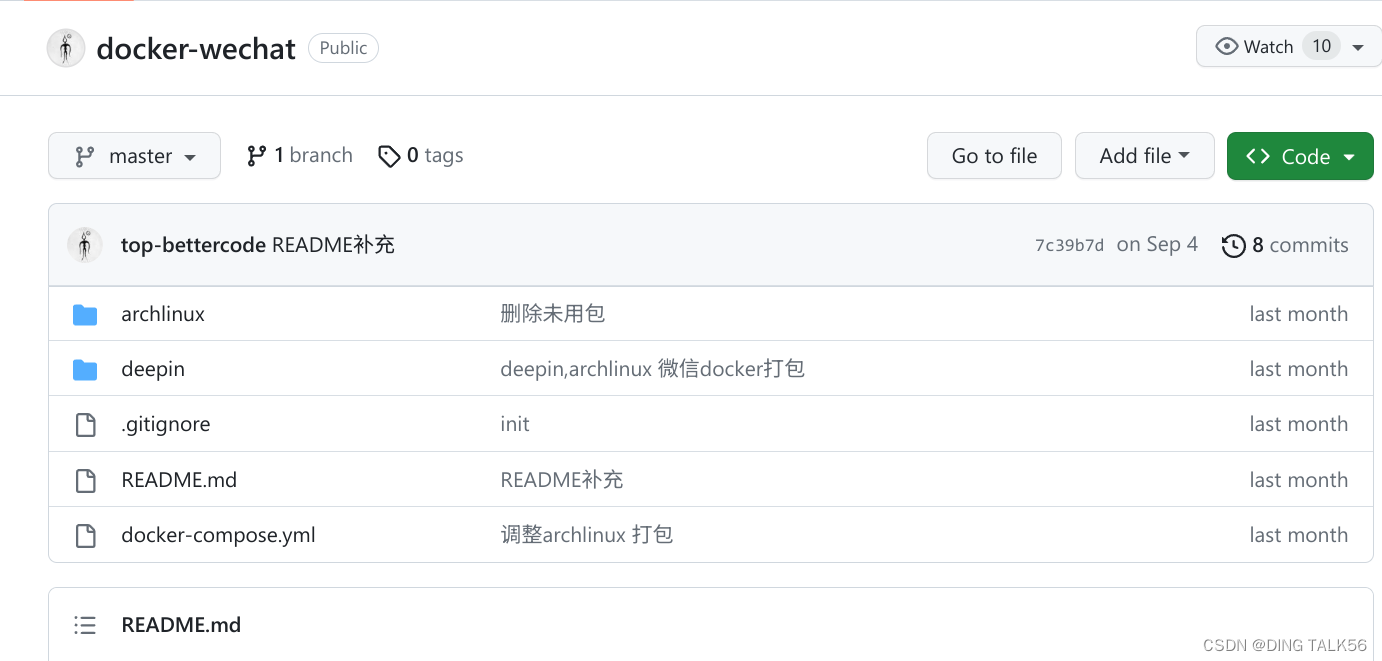Image resolution: width=1382 pixels, height=661 pixels.
Task: Click the eye icon inside the Watch button
Action: click(x=1225, y=46)
